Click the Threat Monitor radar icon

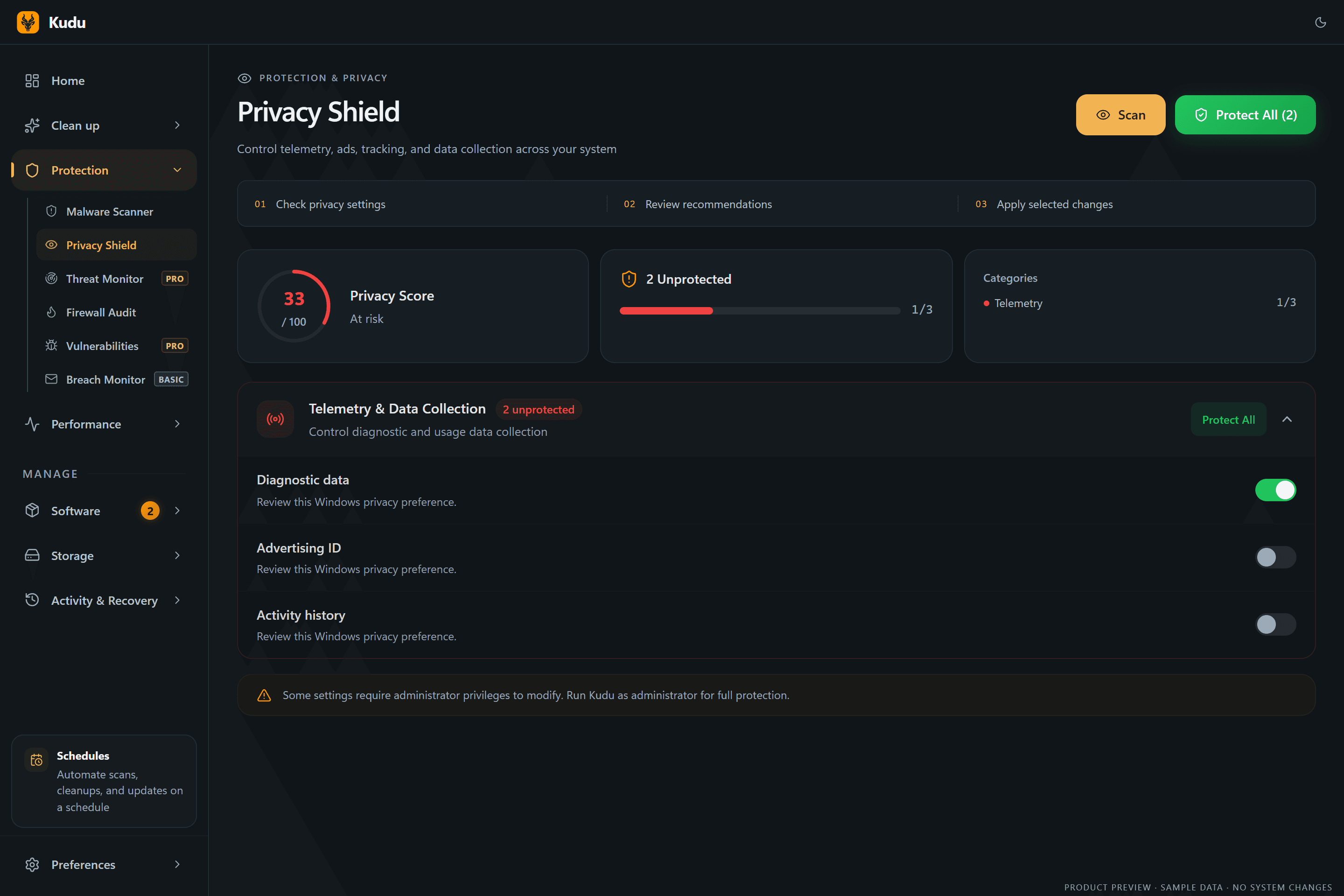click(x=51, y=278)
